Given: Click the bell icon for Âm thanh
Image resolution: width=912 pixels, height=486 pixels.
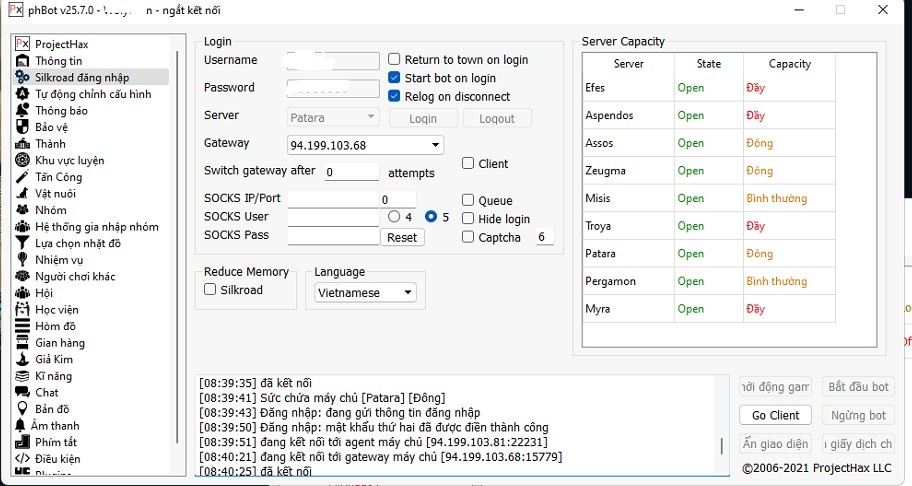Looking at the screenshot, I should (22, 426).
